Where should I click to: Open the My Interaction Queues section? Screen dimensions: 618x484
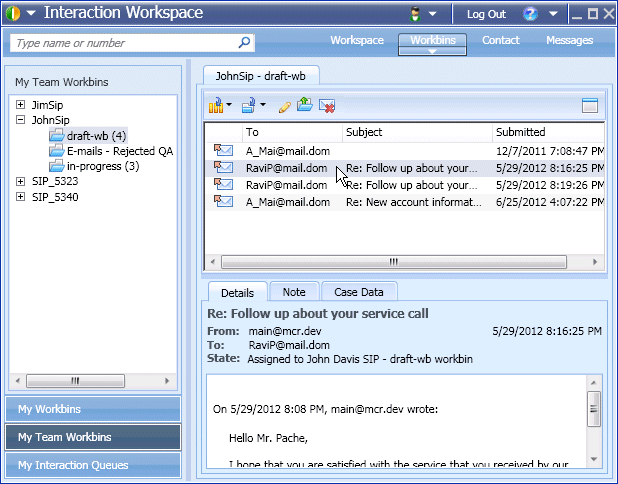pos(94,465)
